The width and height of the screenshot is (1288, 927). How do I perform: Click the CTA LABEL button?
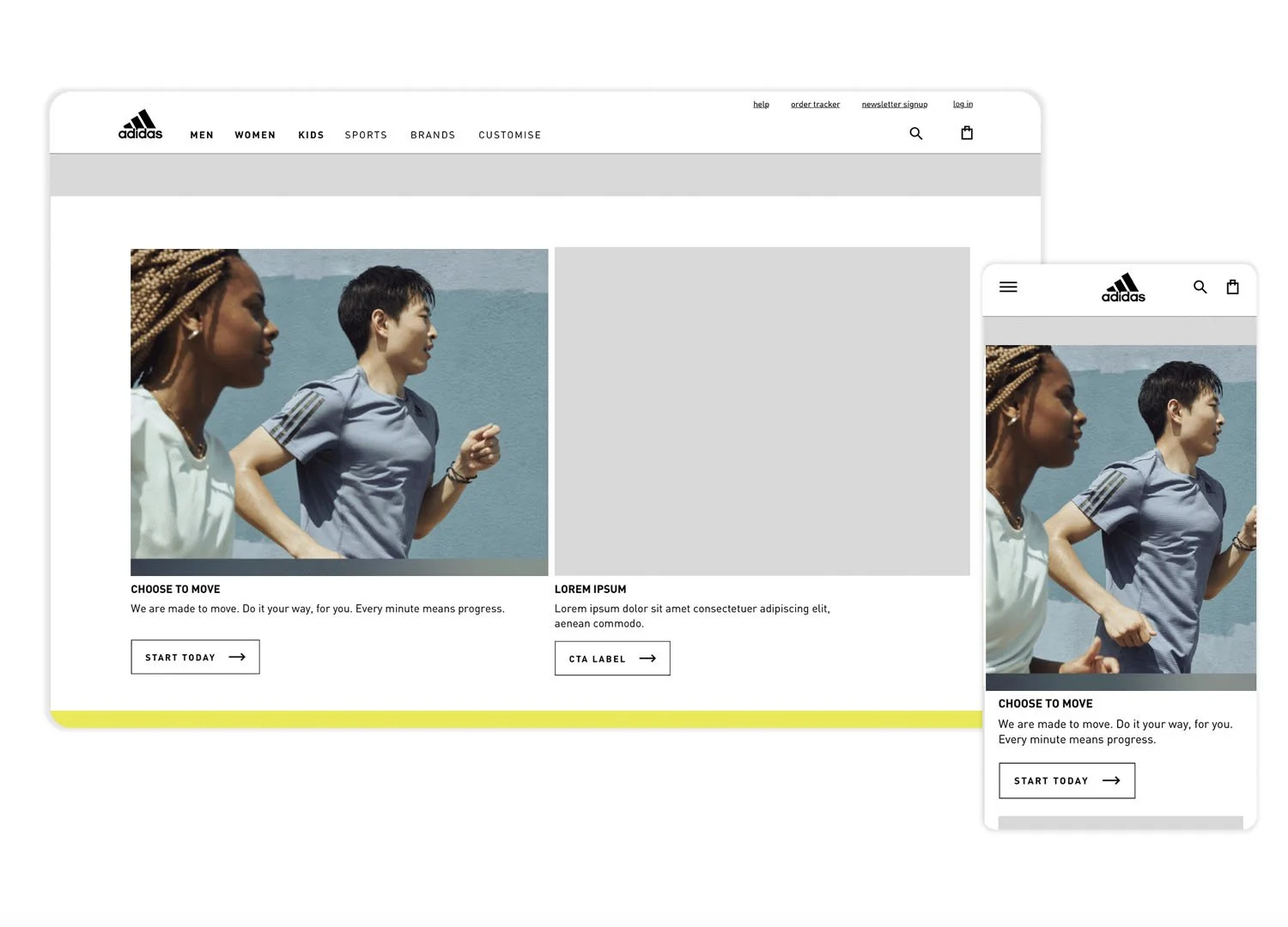[612, 658]
